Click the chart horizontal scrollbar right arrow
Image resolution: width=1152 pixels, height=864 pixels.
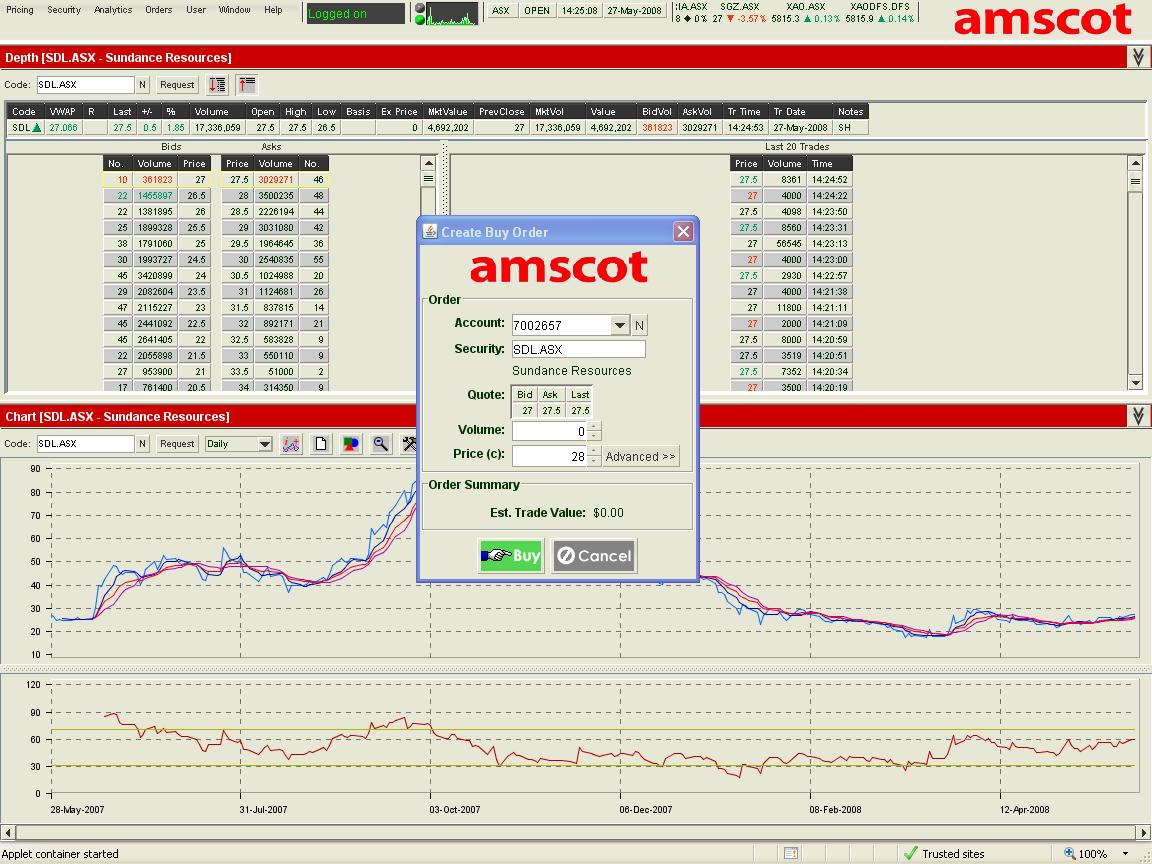1144,832
